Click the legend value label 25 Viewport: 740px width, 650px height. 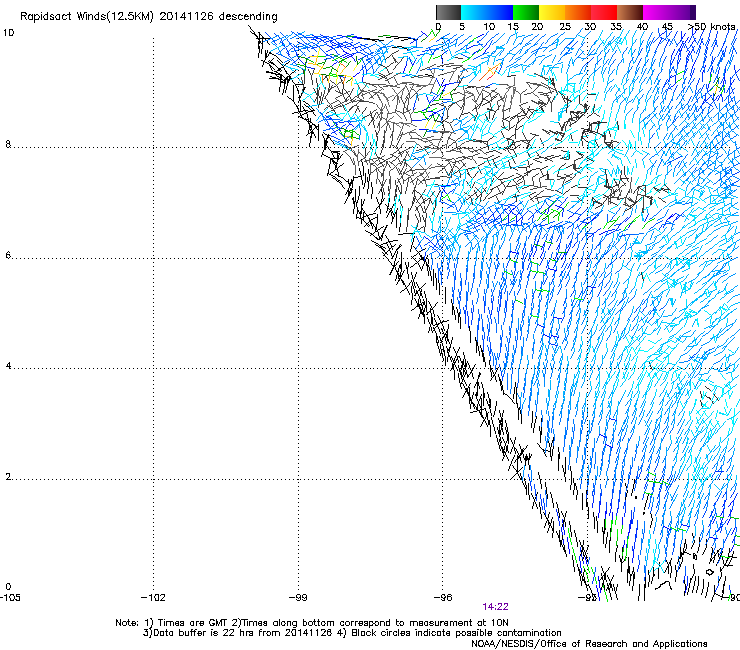(565, 26)
